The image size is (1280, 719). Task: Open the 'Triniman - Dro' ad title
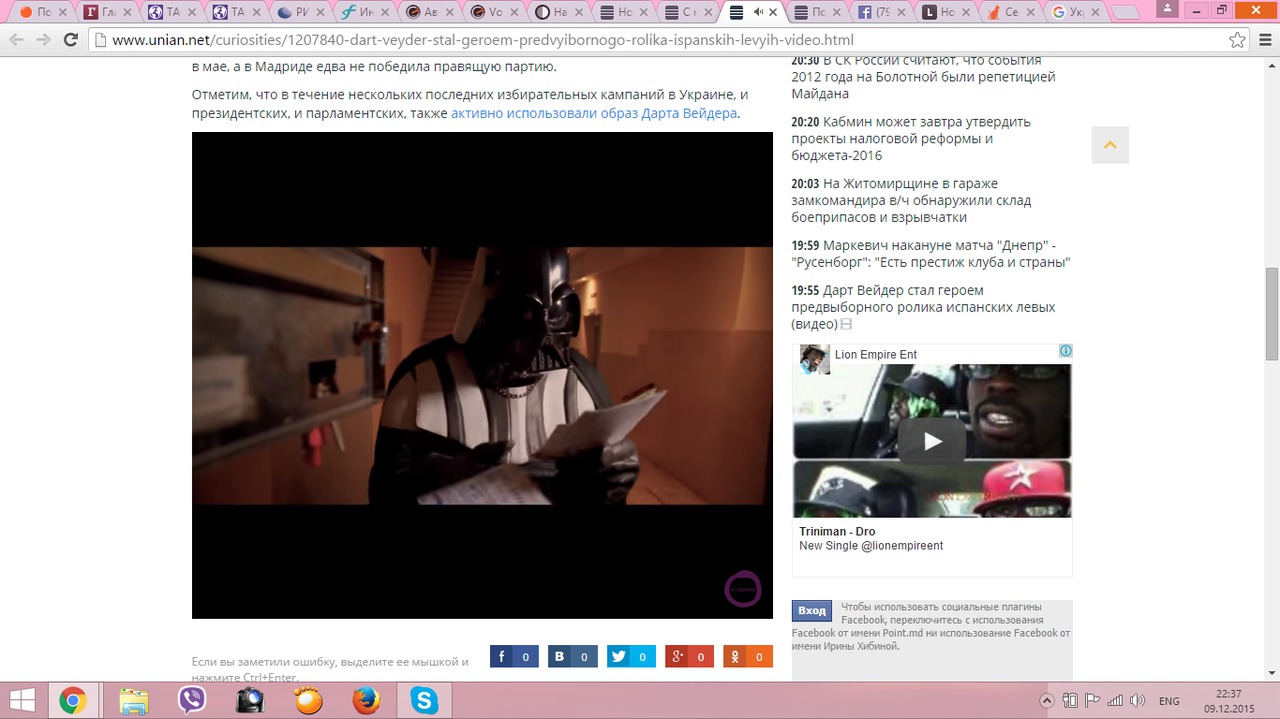click(837, 531)
